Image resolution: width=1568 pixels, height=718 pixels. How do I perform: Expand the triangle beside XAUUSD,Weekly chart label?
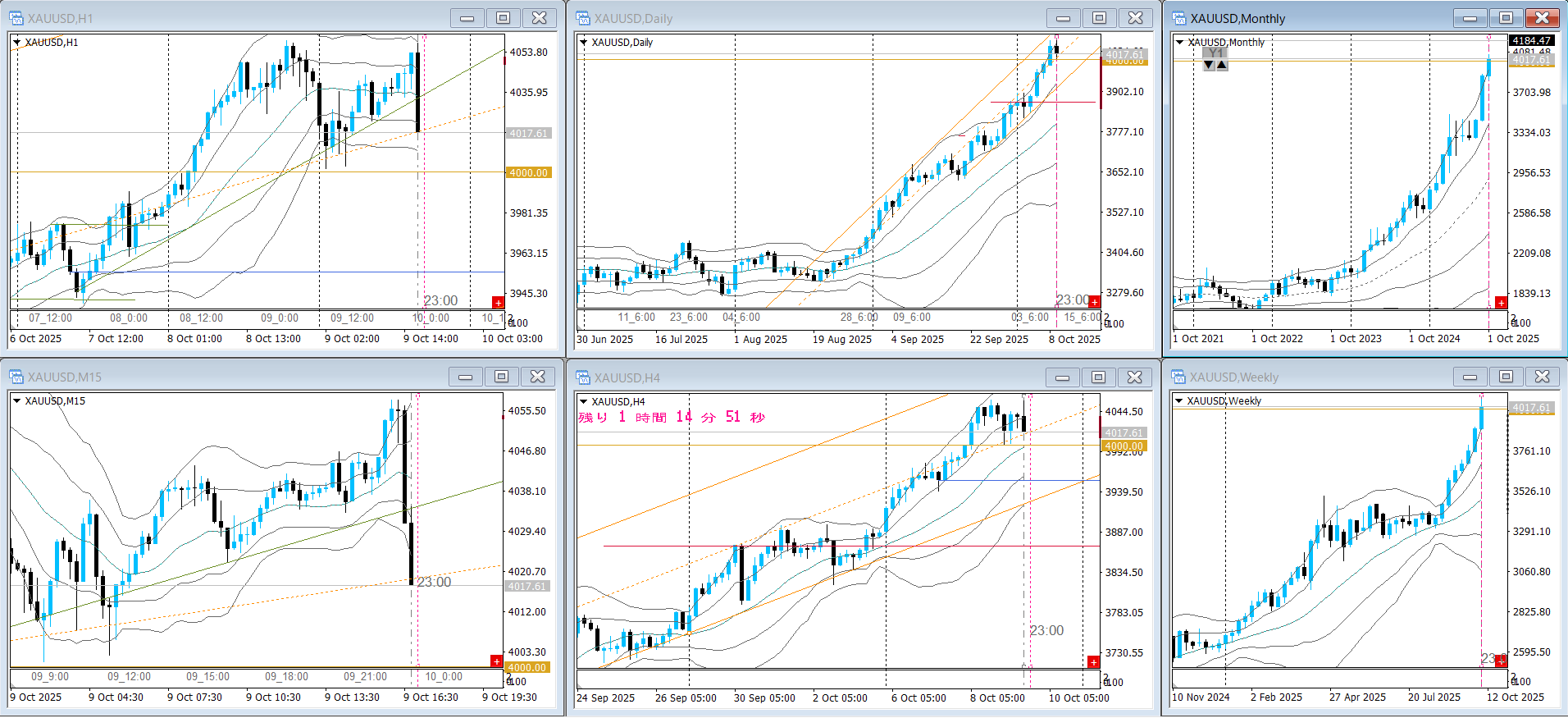pyautogui.click(x=1179, y=401)
